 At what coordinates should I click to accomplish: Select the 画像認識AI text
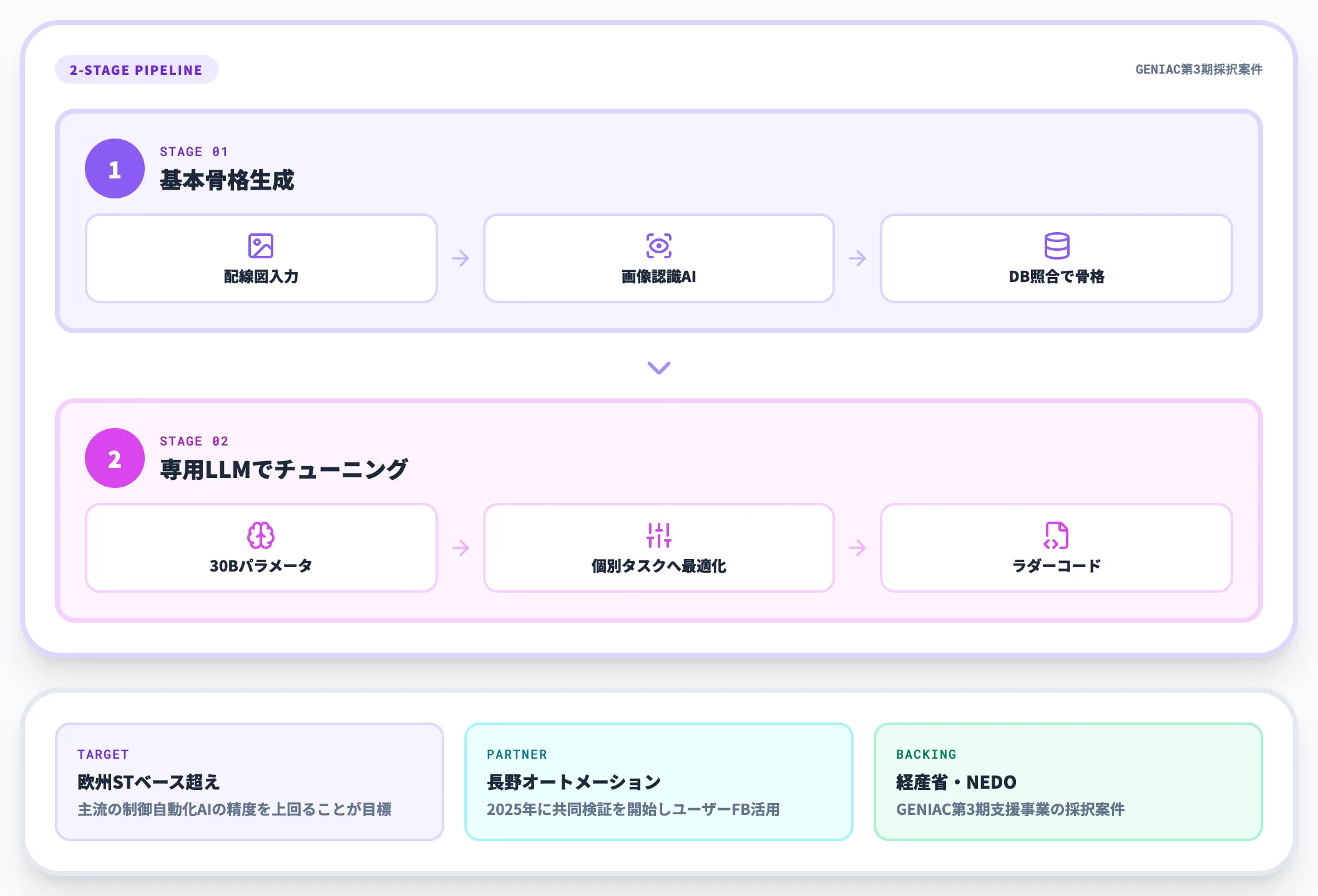[x=659, y=276]
